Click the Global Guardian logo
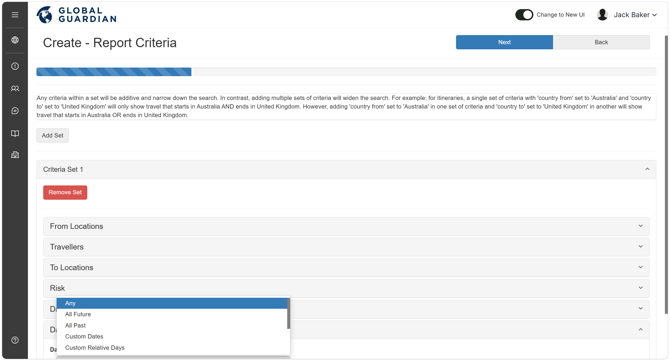 coord(77,15)
